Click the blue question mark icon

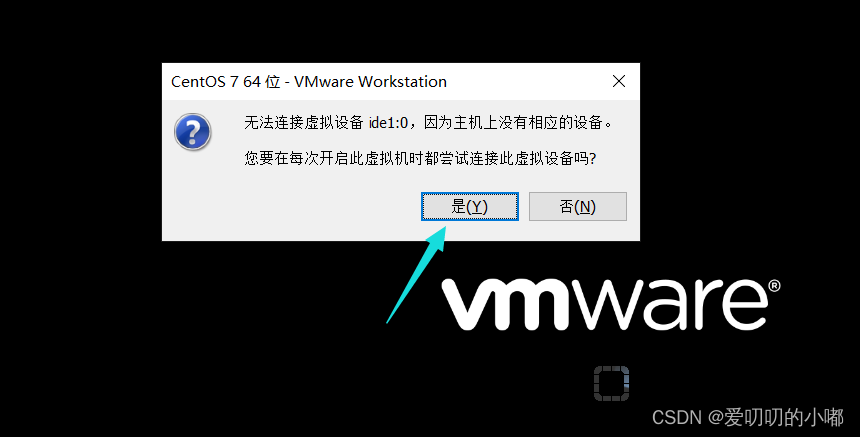(x=193, y=132)
